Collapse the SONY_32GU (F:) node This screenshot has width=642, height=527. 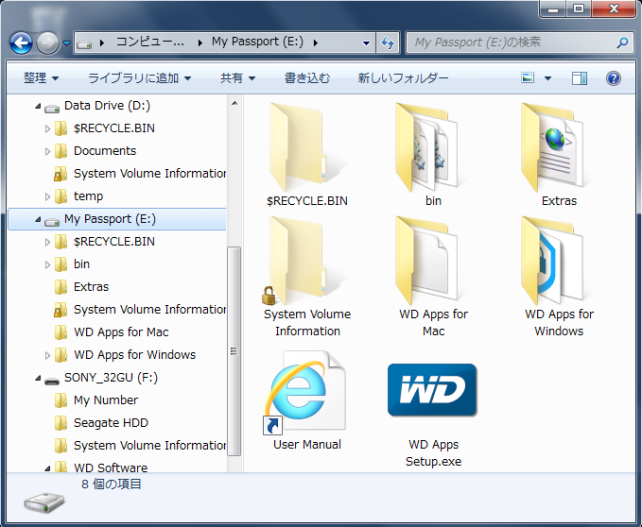[x=38, y=378]
